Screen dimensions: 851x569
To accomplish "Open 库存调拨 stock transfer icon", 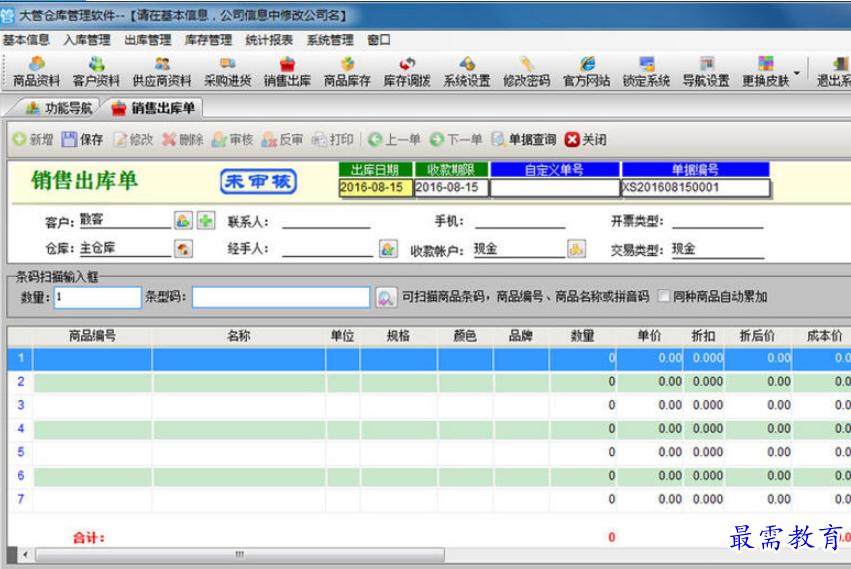I will pyautogui.click(x=407, y=72).
